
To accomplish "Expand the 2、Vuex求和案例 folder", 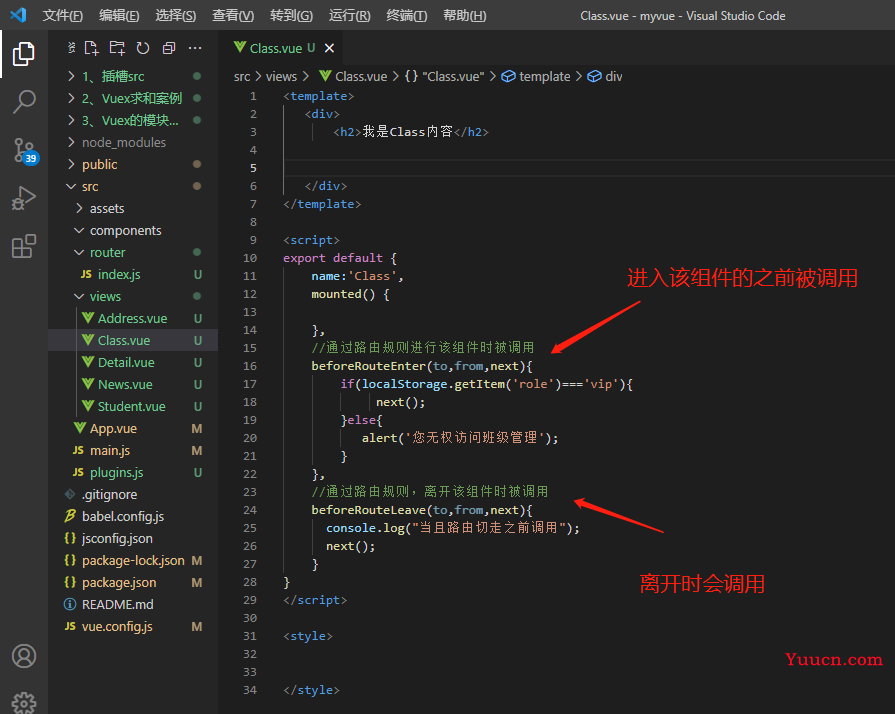I will pyautogui.click(x=133, y=98).
